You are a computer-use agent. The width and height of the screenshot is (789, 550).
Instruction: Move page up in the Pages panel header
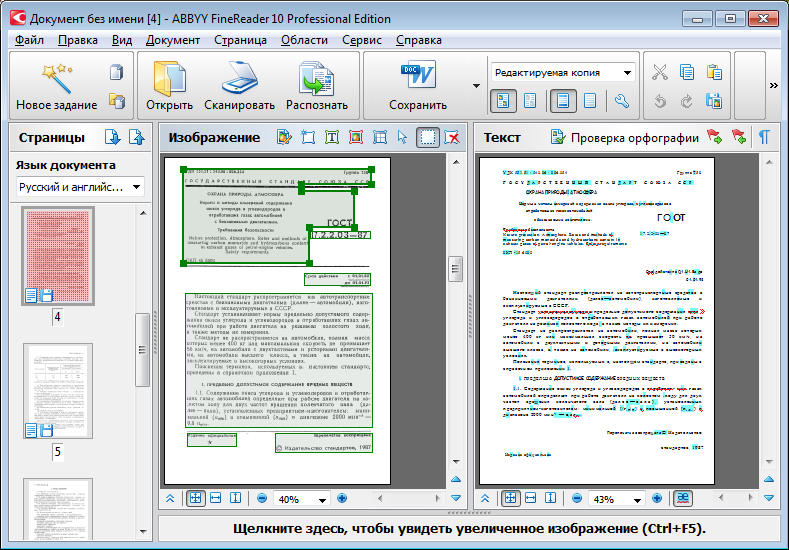point(136,137)
